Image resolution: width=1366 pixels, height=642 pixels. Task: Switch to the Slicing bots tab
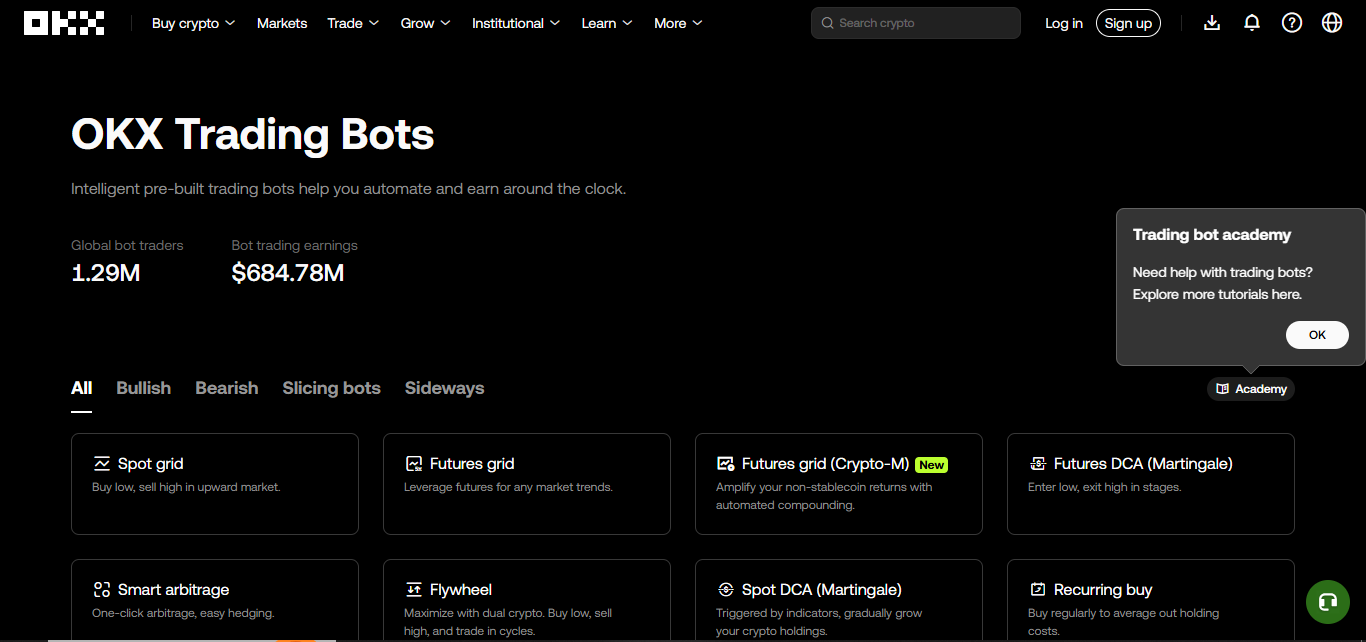click(x=332, y=388)
